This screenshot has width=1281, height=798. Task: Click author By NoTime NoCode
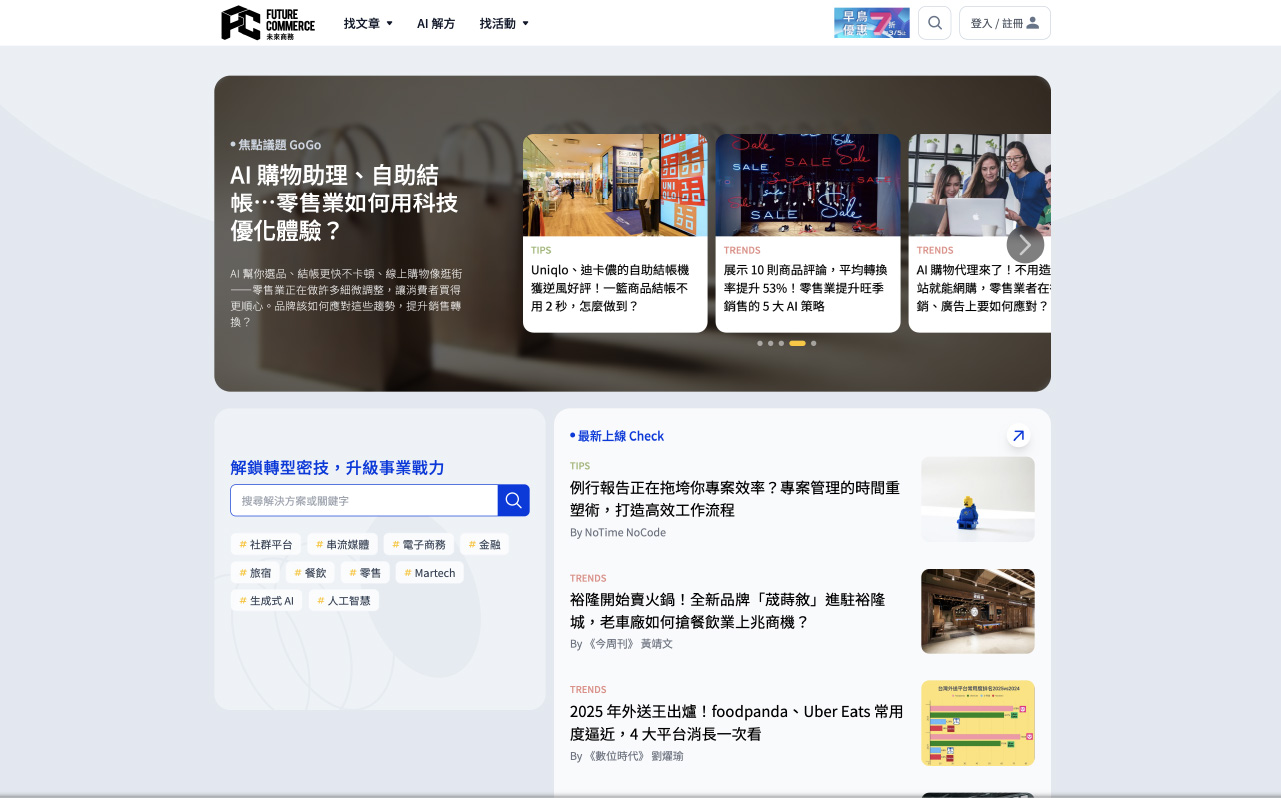pos(618,533)
